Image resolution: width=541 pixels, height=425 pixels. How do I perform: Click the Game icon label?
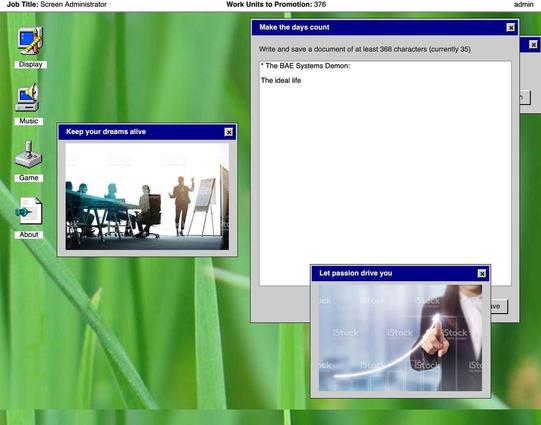[x=29, y=178]
